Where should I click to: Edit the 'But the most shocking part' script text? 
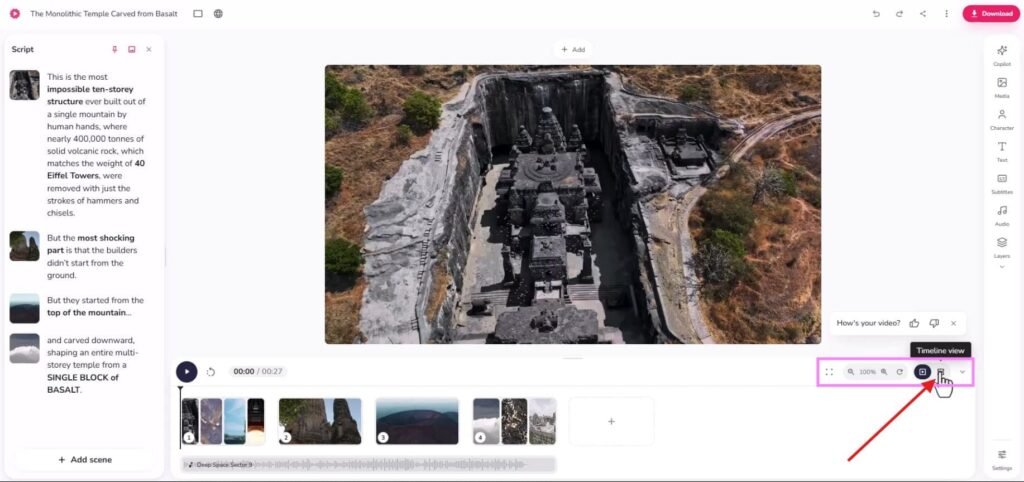tap(93, 257)
